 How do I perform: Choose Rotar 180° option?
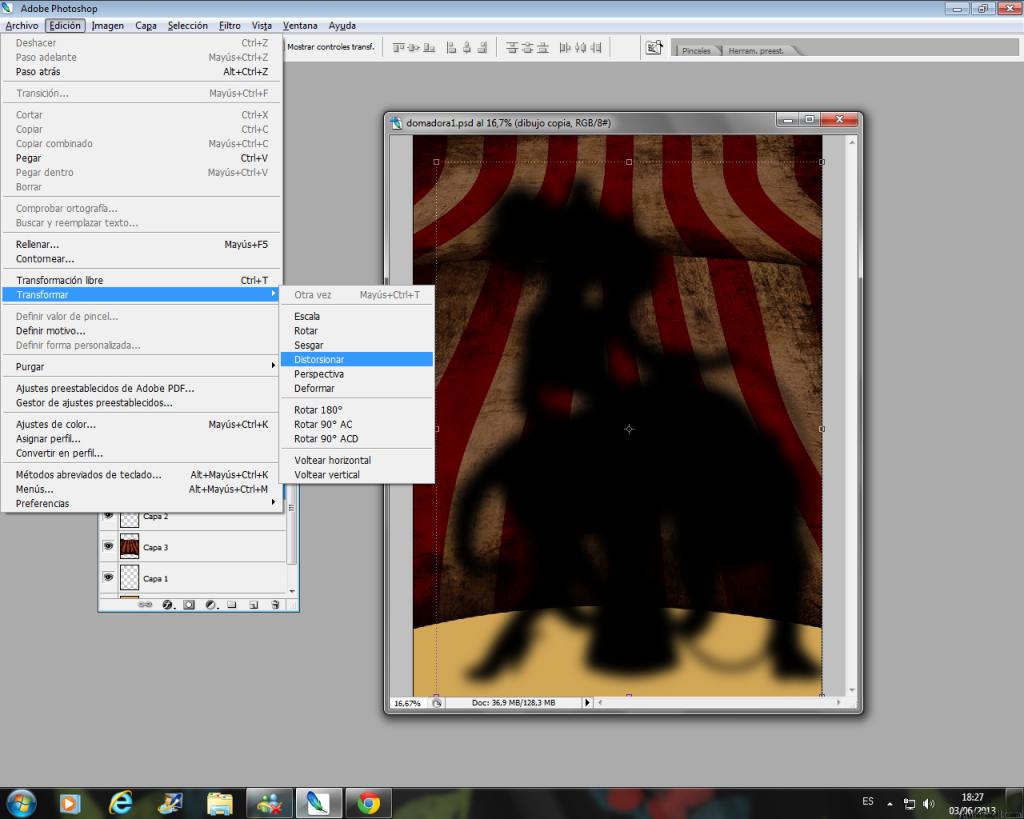[x=357, y=410]
